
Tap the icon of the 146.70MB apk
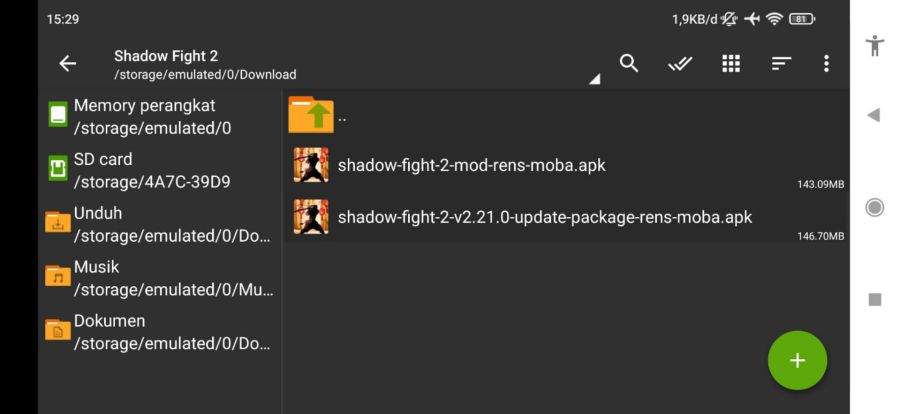pyautogui.click(x=311, y=217)
